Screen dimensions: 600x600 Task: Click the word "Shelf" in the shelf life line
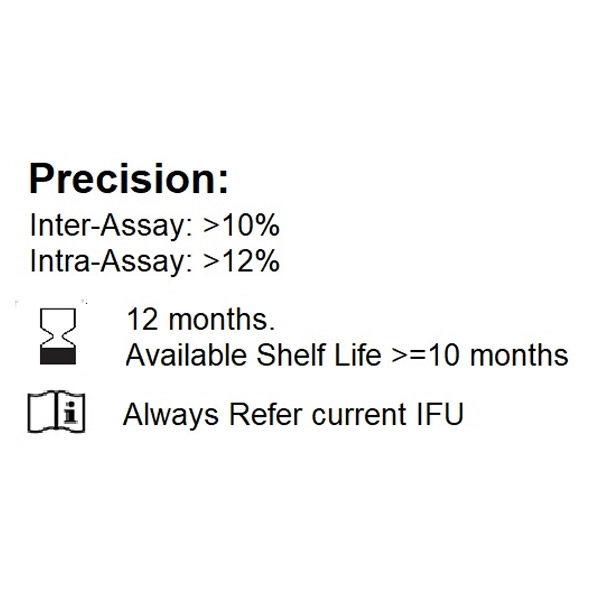point(291,355)
